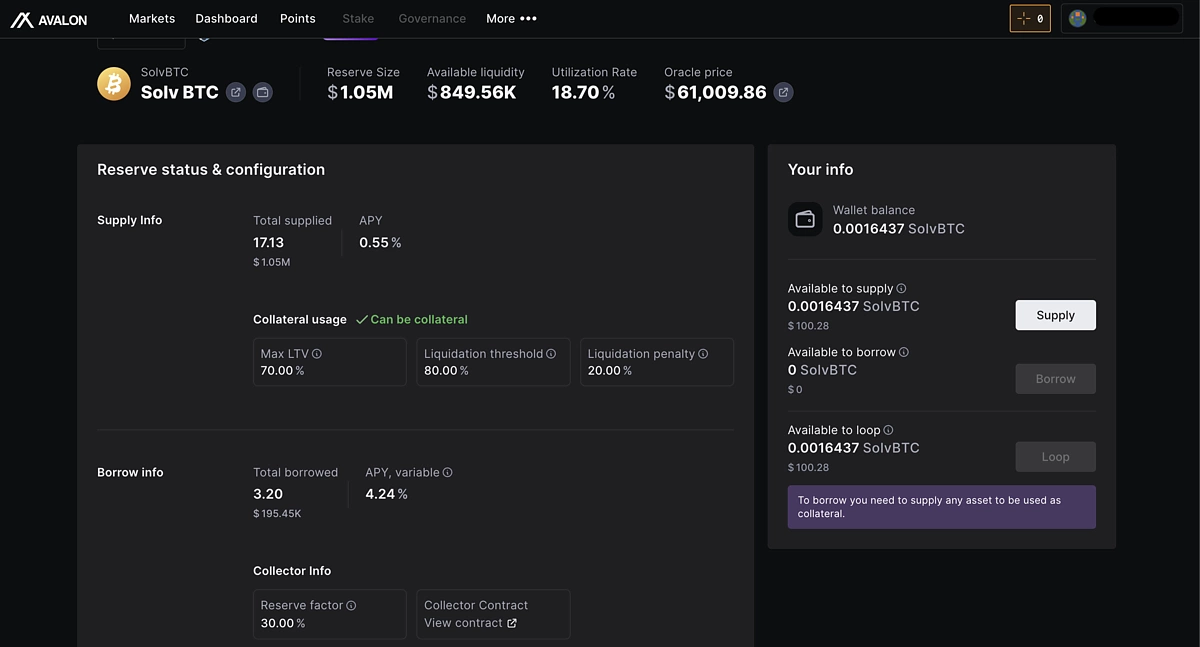Open connected wallet account button
Image resolution: width=1200 pixels, height=647 pixels.
pos(1122,19)
